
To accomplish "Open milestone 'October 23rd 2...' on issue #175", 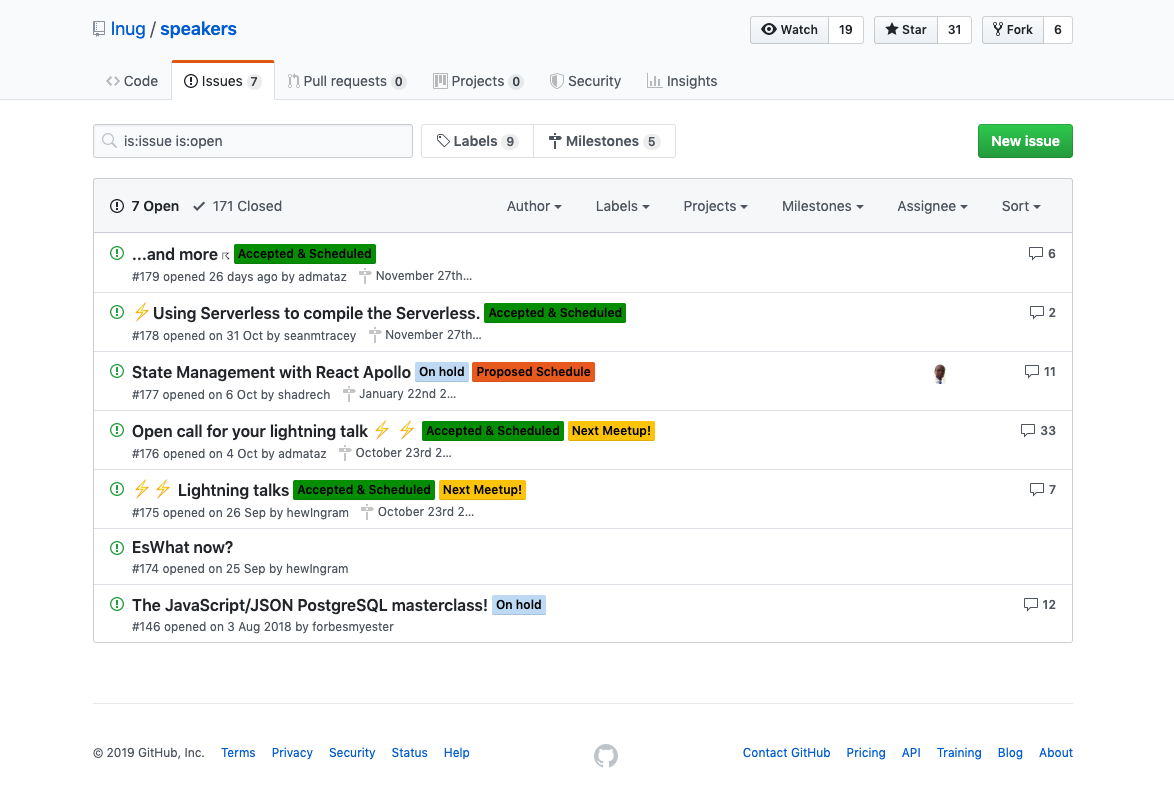I will click(x=418, y=513).
